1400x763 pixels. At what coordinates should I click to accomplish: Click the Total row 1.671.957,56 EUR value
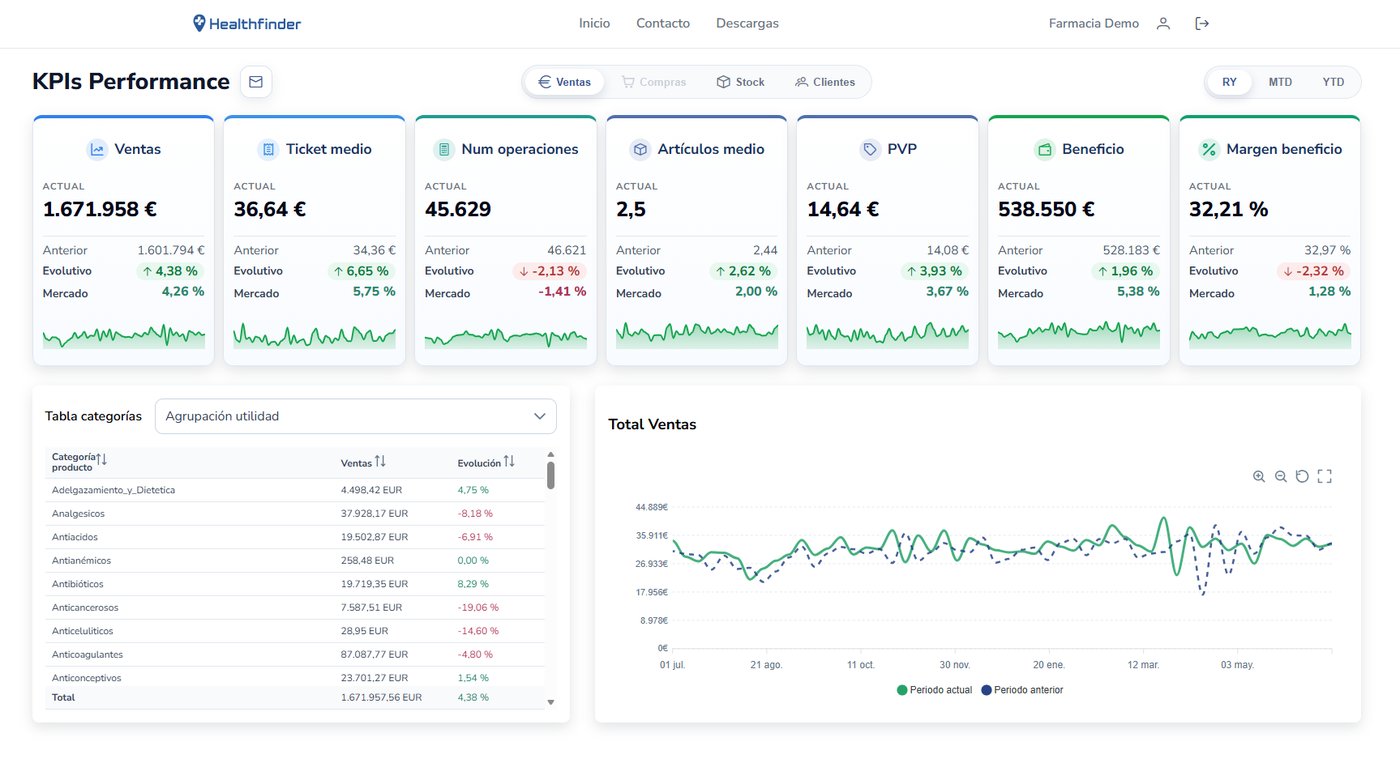[381, 698]
